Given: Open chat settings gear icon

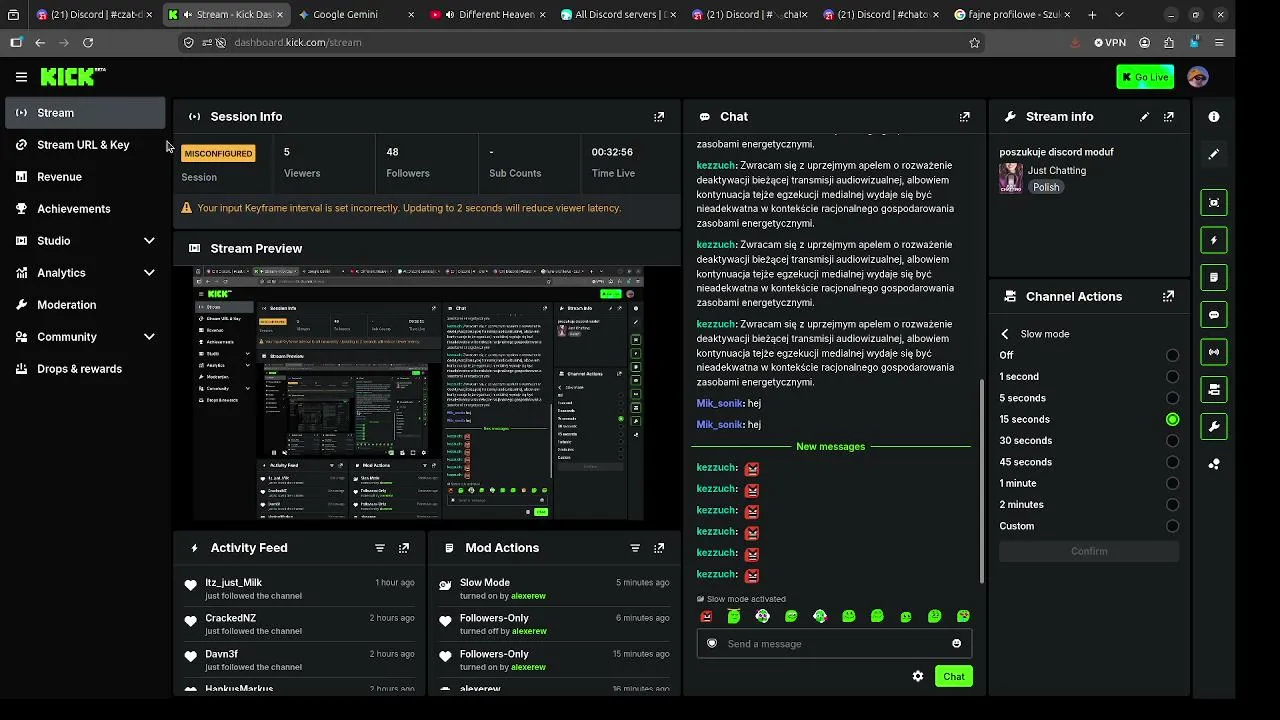Looking at the screenshot, I should (x=918, y=677).
